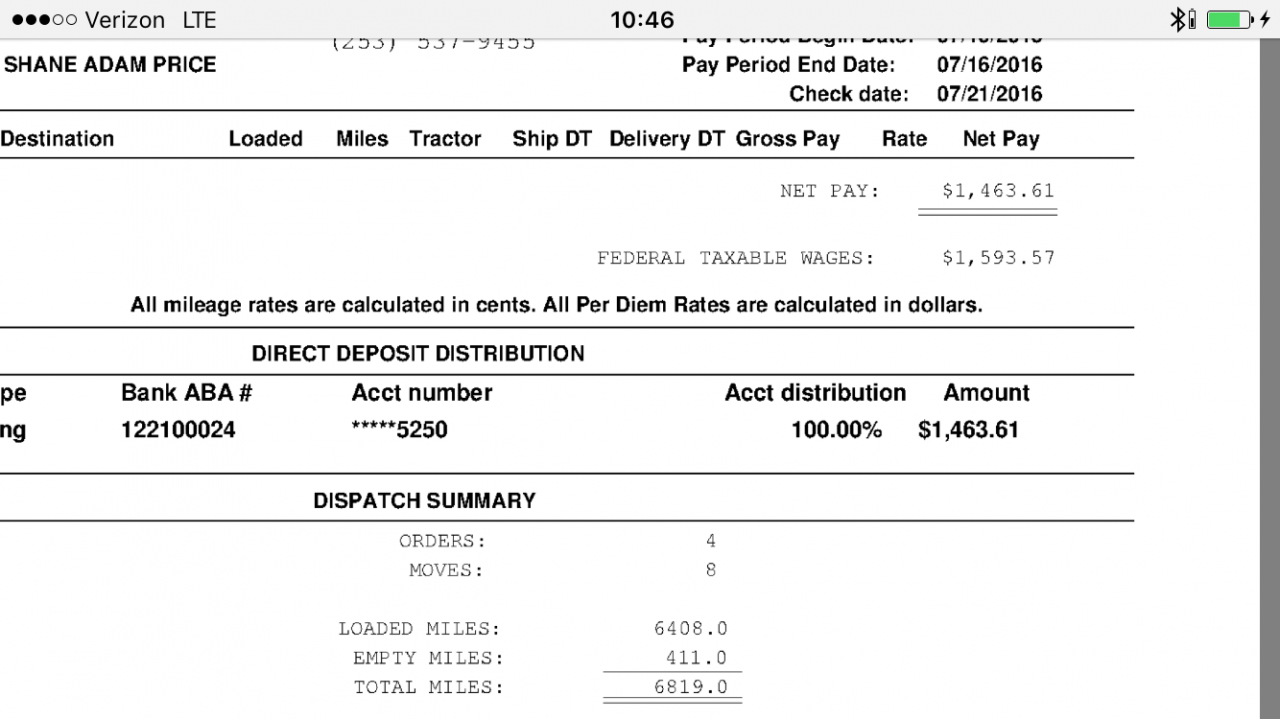Image resolution: width=1280 pixels, height=719 pixels.
Task: Select the FEDERAL TAXABLE WAGES value
Action: (998, 258)
